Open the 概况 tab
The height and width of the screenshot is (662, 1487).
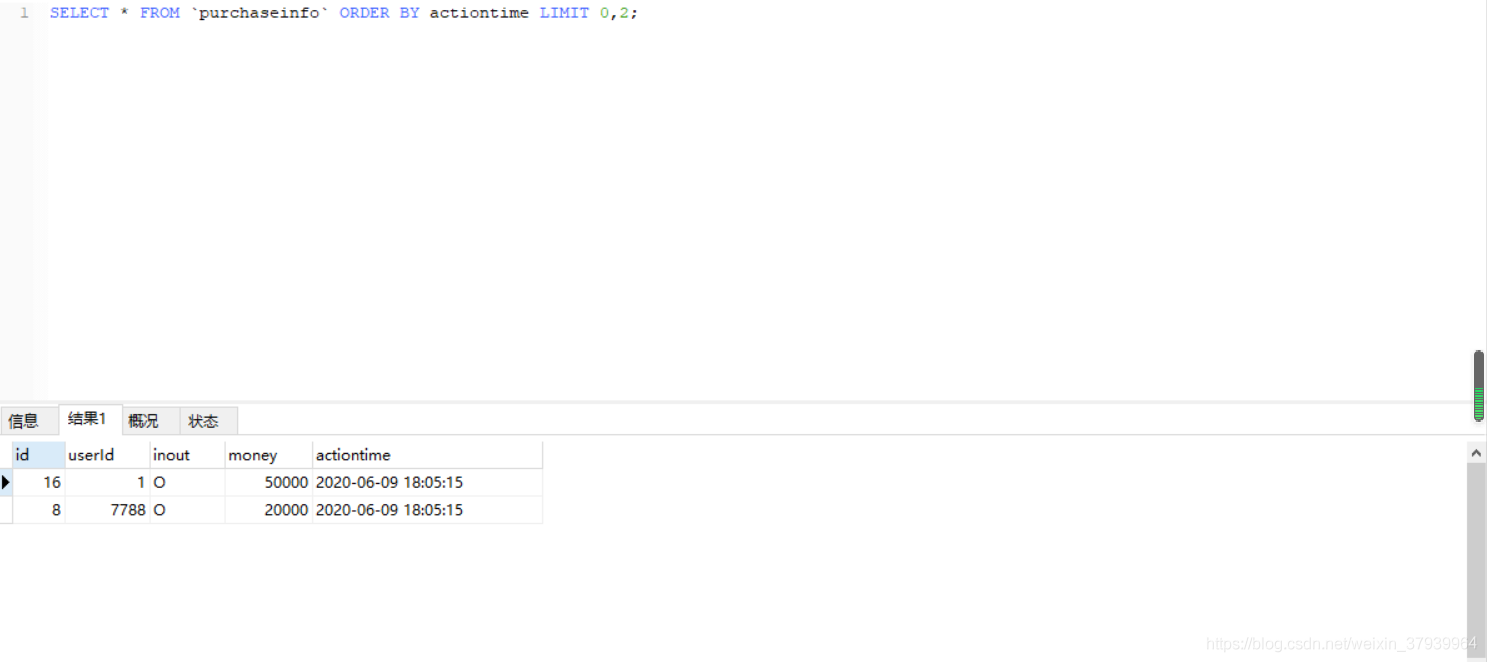(146, 420)
